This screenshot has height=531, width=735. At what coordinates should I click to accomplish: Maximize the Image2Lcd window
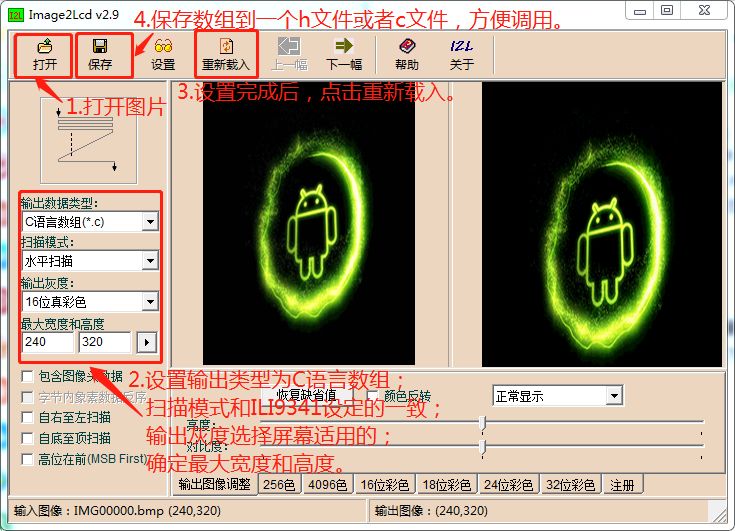coord(667,11)
